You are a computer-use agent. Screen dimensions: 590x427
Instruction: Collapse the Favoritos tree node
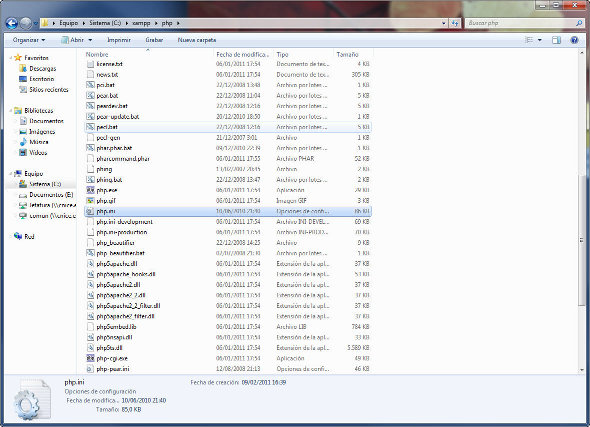click(x=11, y=58)
